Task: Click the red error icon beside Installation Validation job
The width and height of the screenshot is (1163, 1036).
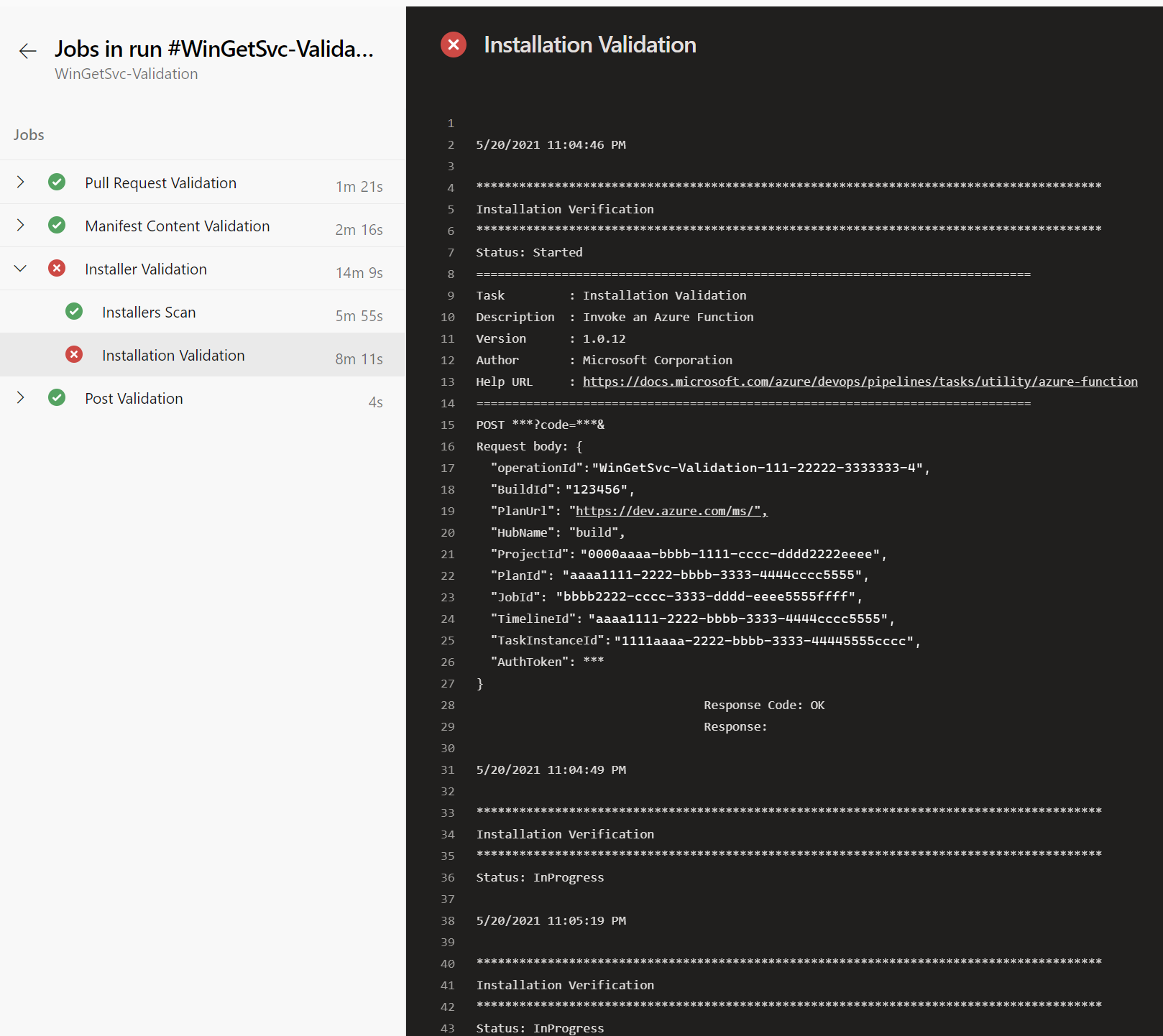Action: (x=74, y=354)
